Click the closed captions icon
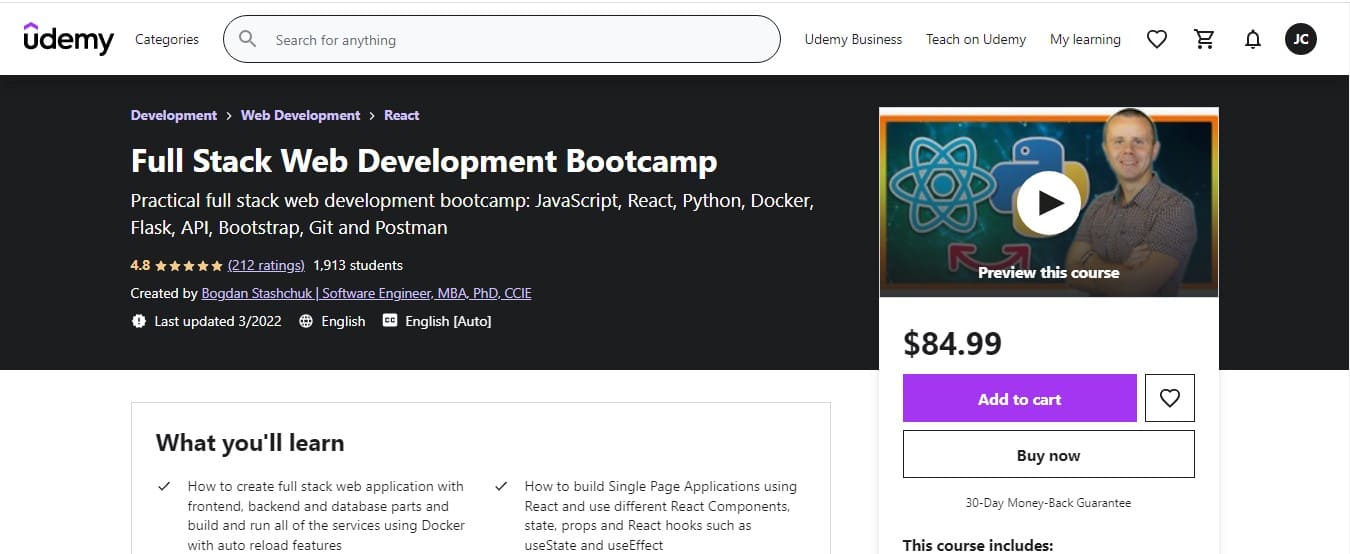The image size is (1350, 554). click(x=390, y=321)
